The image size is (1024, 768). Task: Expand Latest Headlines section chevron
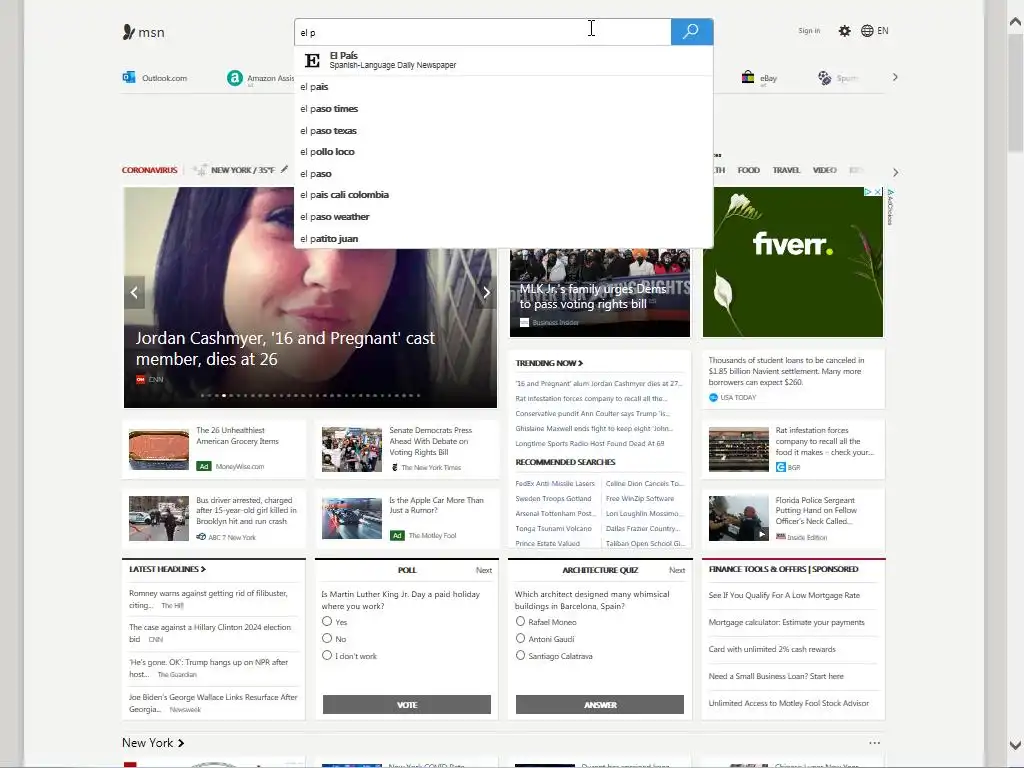(x=203, y=569)
